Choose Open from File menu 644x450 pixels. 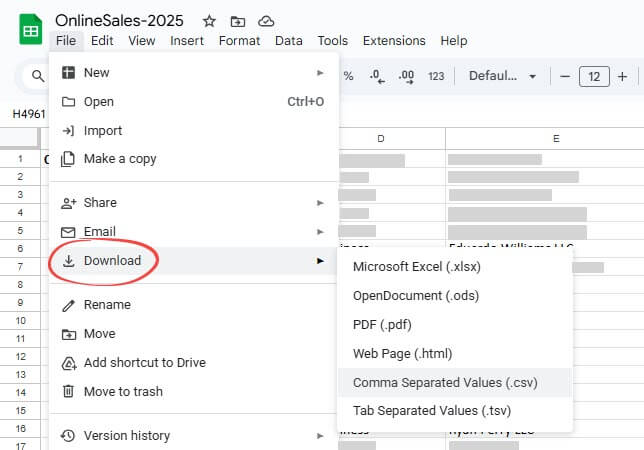pyautogui.click(x=193, y=101)
